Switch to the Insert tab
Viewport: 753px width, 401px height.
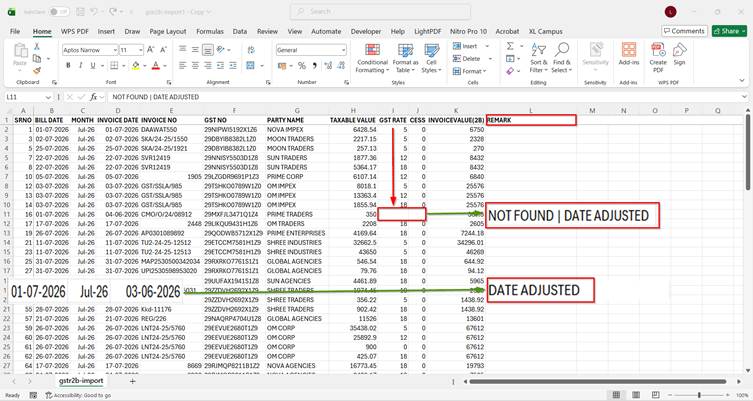click(x=106, y=31)
